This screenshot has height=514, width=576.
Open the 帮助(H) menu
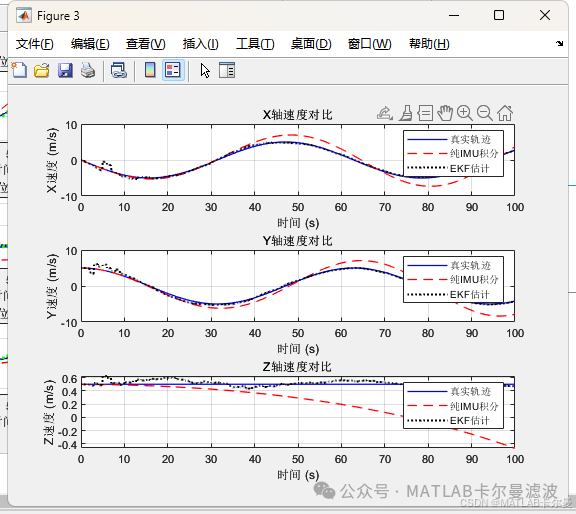click(429, 44)
